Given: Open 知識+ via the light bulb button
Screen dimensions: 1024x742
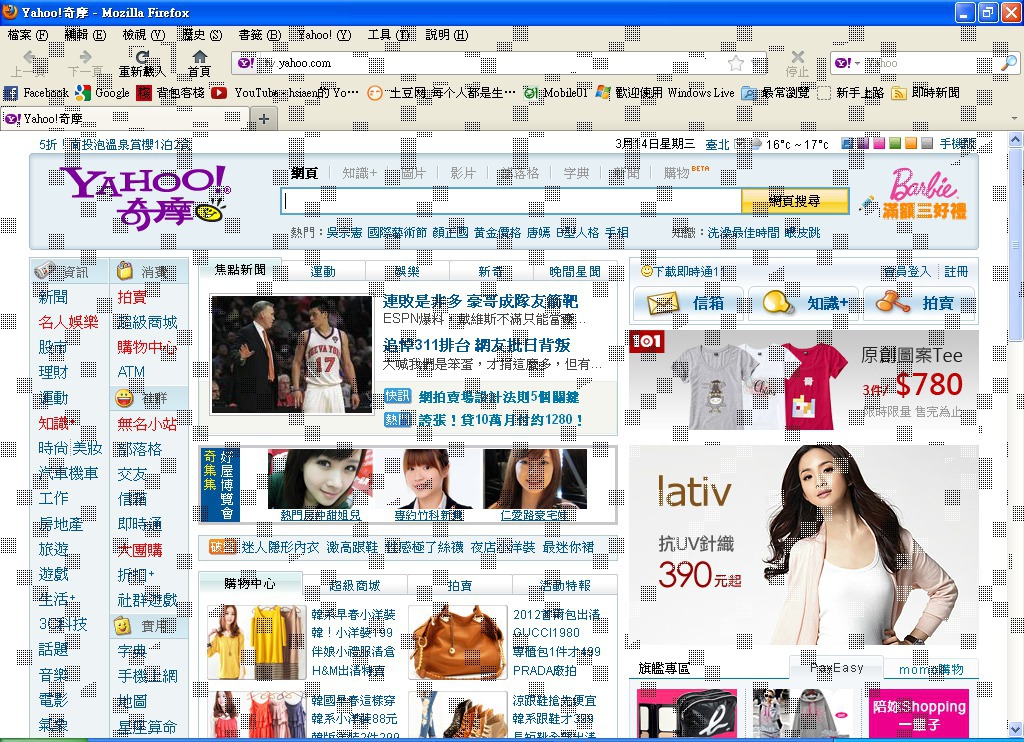Looking at the screenshot, I should pos(804,303).
